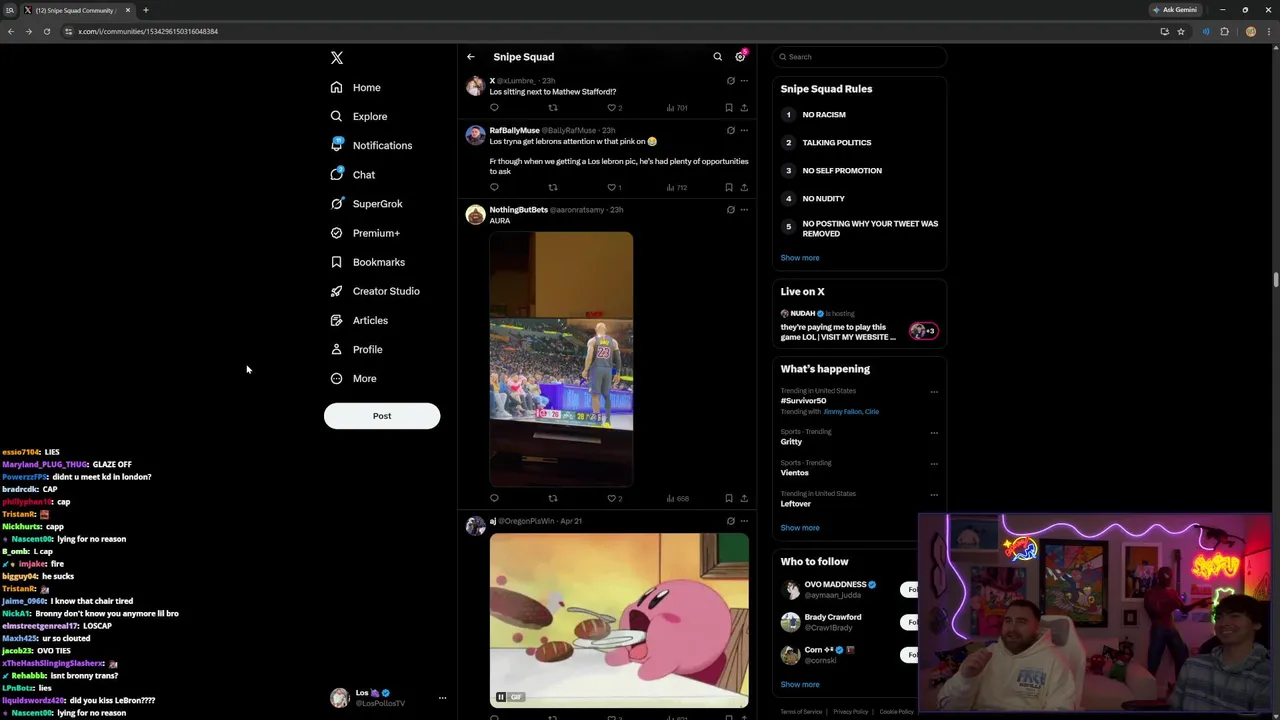Screen dimensions: 1280x720
Task: Open community members icon beside header search
Action: tap(741, 57)
